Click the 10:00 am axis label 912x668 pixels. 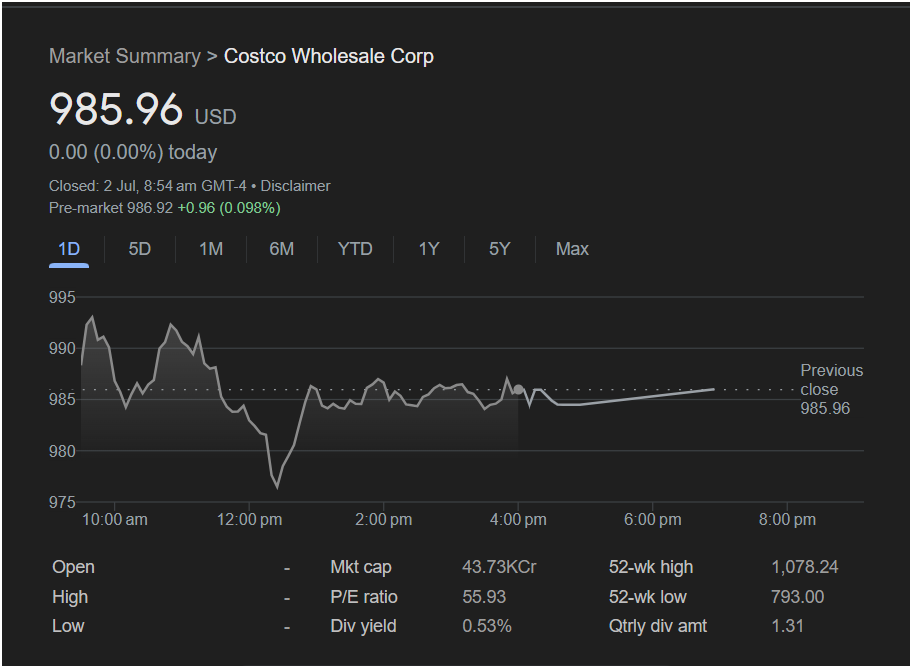click(115, 520)
